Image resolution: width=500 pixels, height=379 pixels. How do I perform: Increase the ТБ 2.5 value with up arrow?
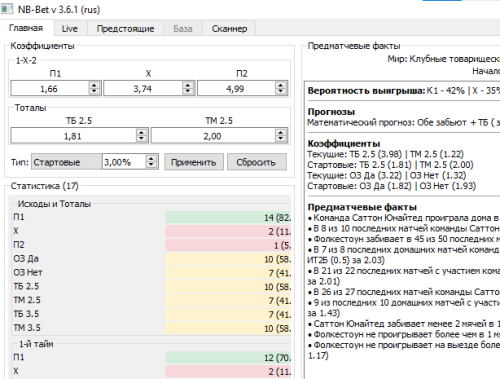[x=141, y=133]
